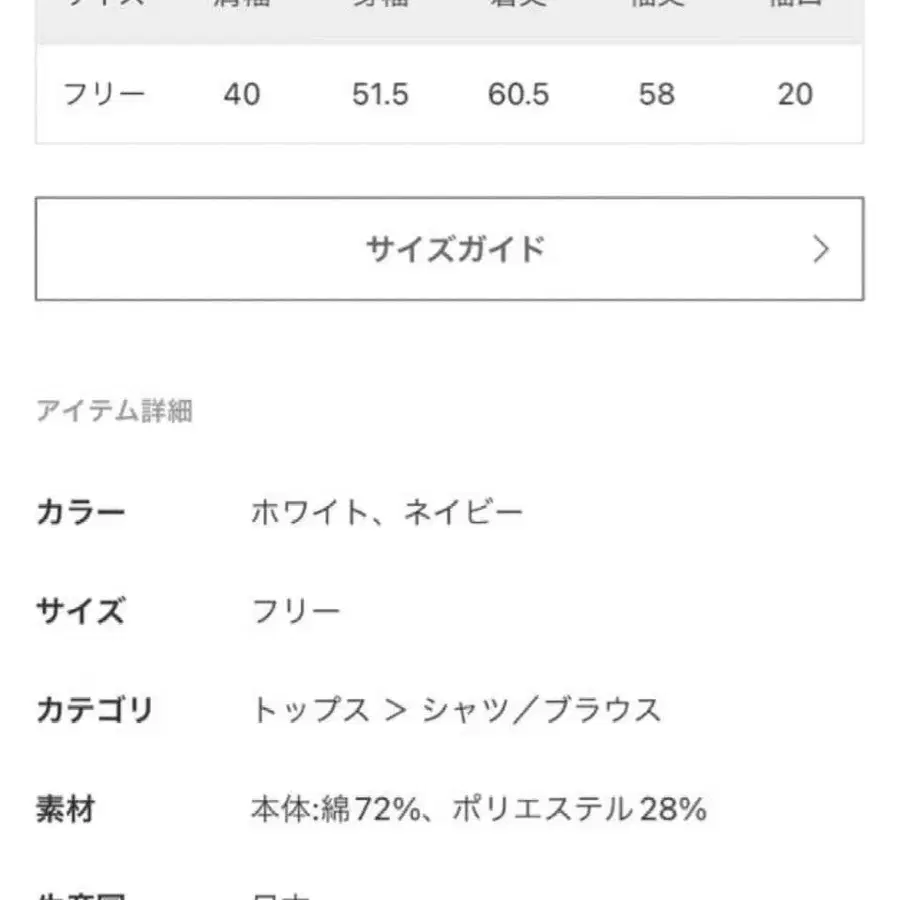
Task: Select the 51.5 chest width cell
Action: [x=378, y=95]
